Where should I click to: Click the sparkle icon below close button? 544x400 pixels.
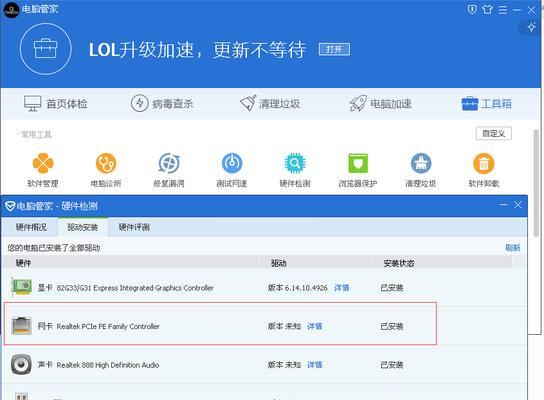tap(531, 27)
